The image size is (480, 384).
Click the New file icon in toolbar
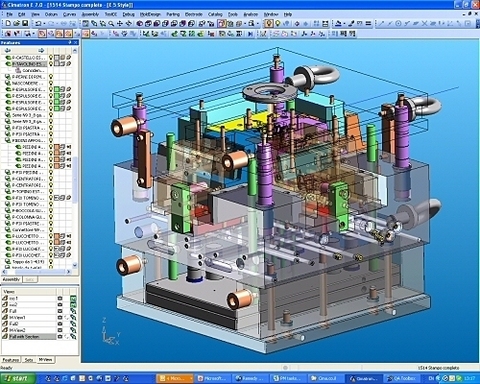click(x=8, y=23)
